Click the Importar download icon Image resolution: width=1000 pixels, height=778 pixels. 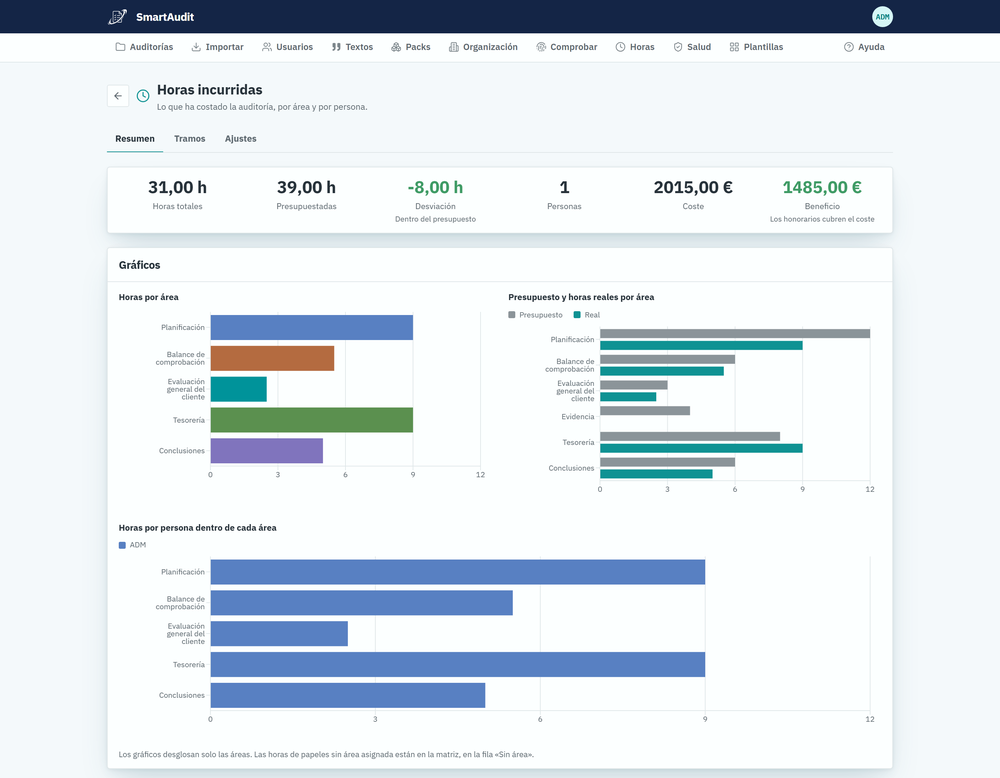[x=196, y=47]
